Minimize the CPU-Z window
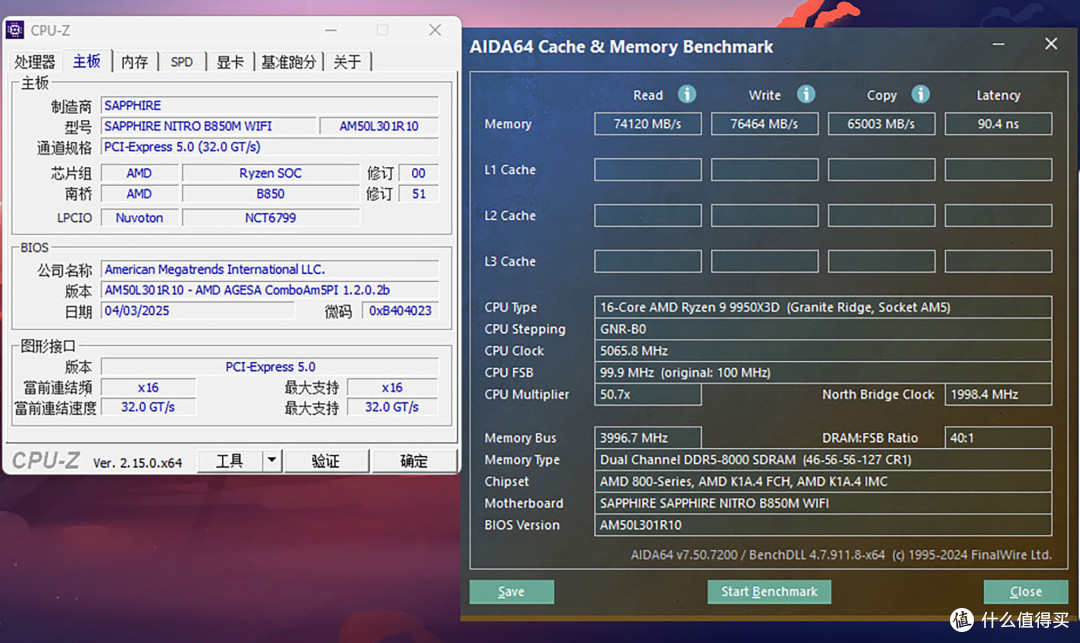This screenshot has height=643, width=1080. pyautogui.click(x=331, y=30)
